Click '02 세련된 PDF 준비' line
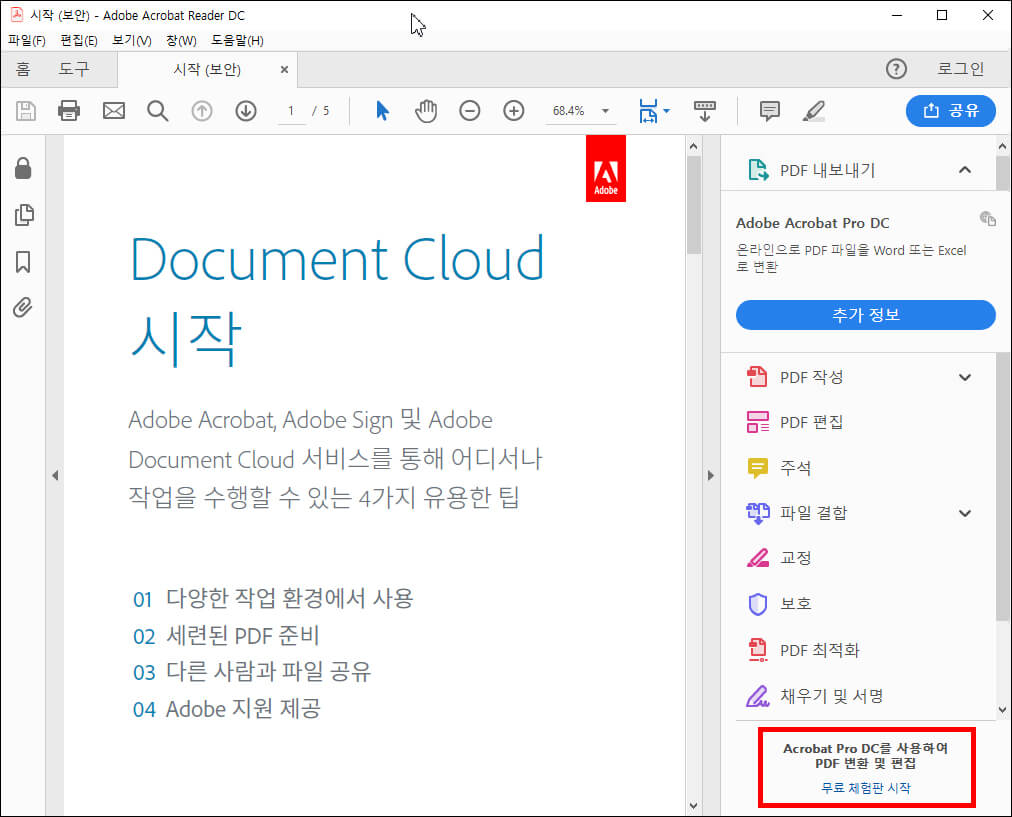The height and width of the screenshot is (817, 1012). click(x=226, y=636)
